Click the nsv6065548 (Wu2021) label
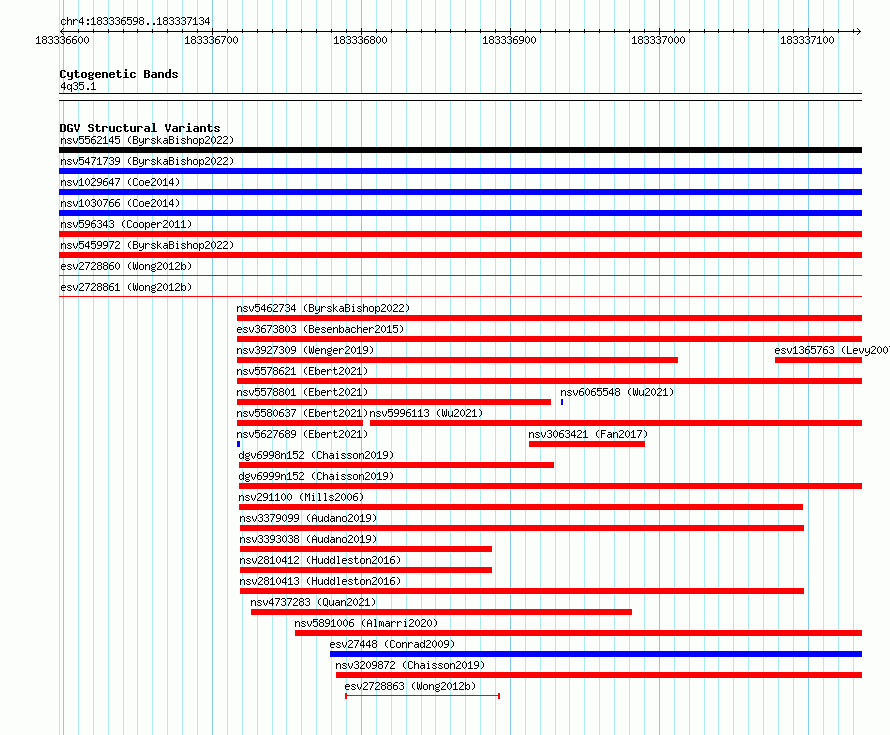Image resolution: width=890 pixels, height=735 pixels. pos(617,392)
